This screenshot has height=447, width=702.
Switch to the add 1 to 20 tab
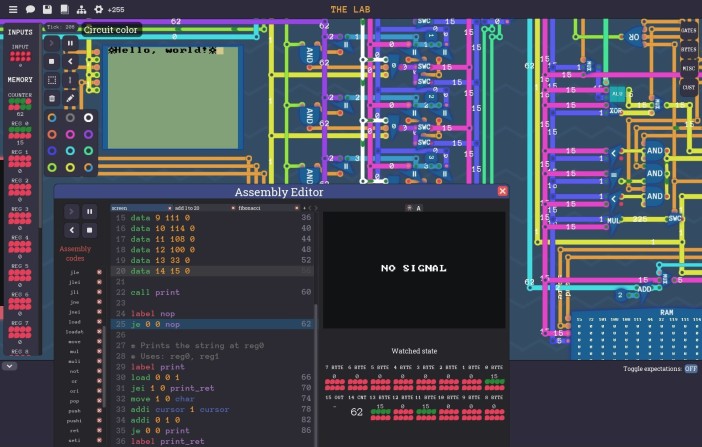[187, 208]
